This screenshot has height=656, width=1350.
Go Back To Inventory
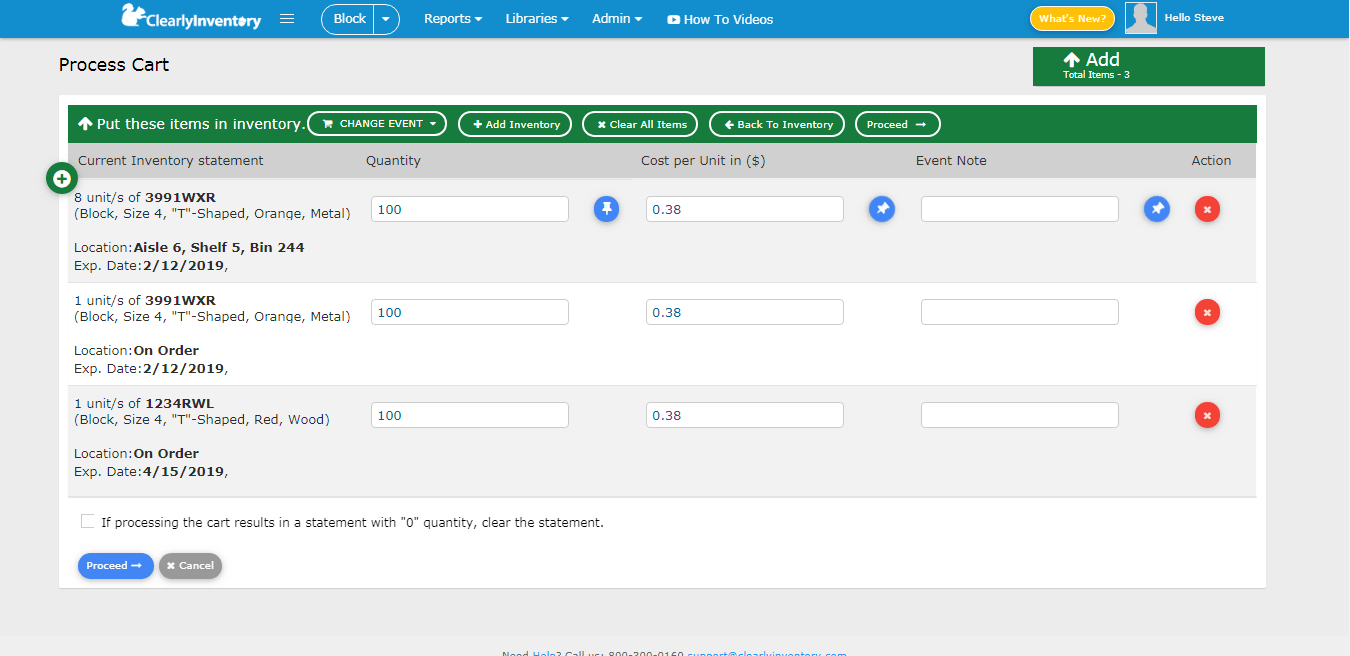pos(776,124)
